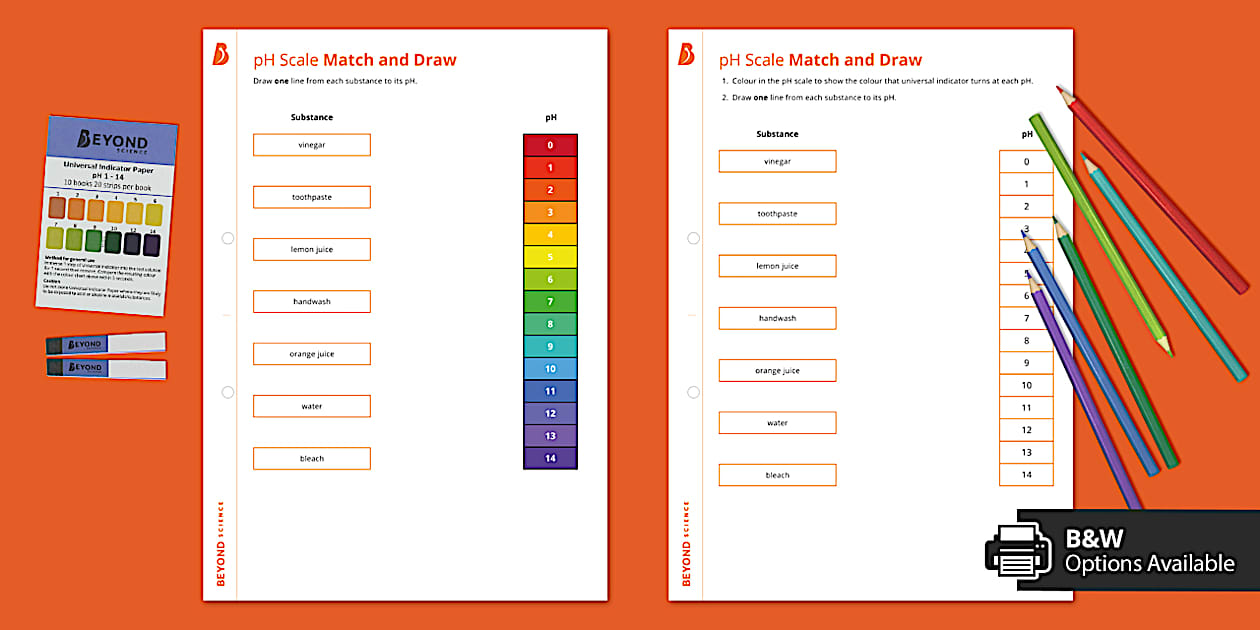The height and width of the screenshot is (630, 1260).
Task: Select the pH 7 green swatch on the scale
Action: [549, 300]
